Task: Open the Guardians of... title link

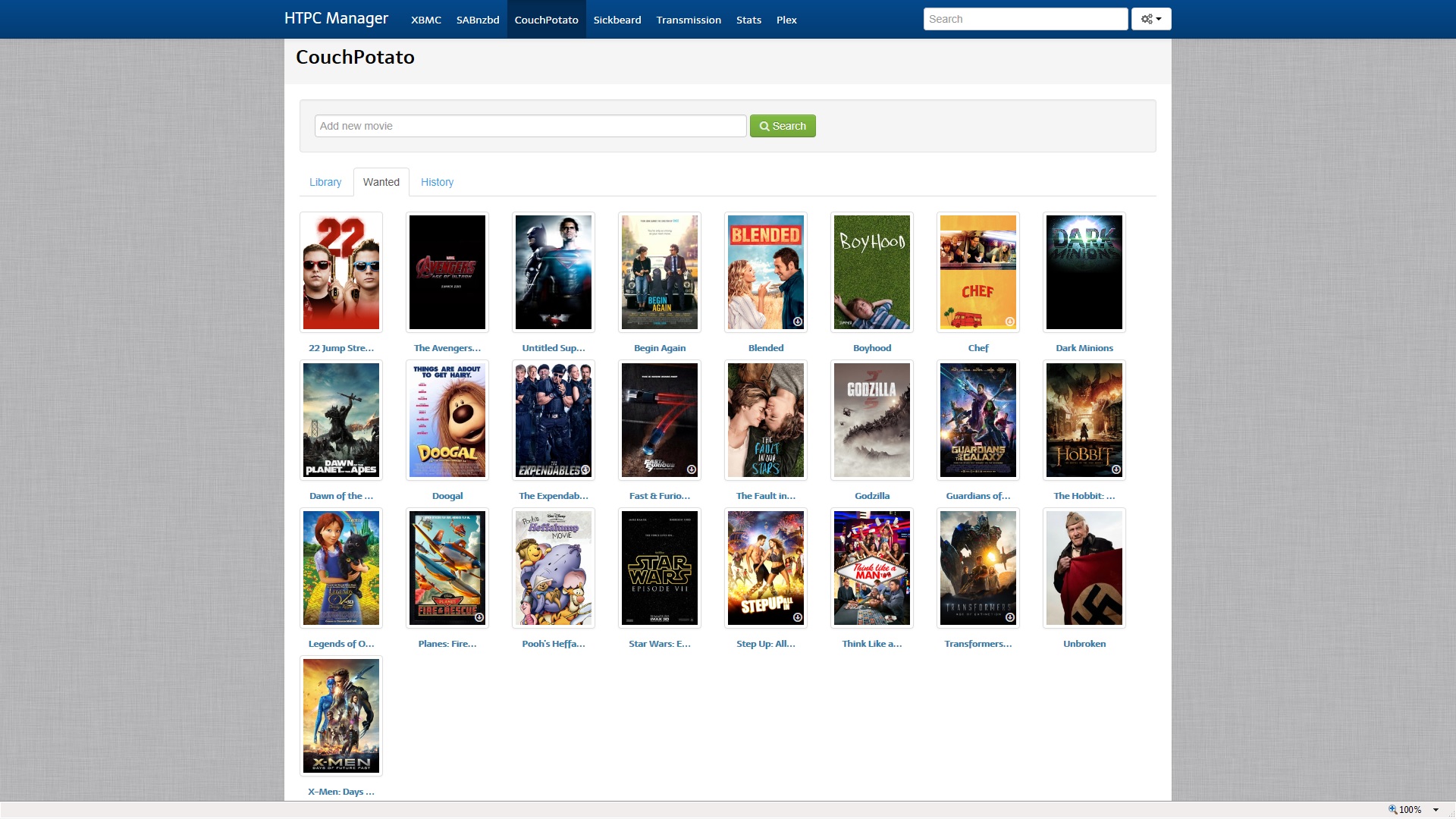Action: point(978,496)
